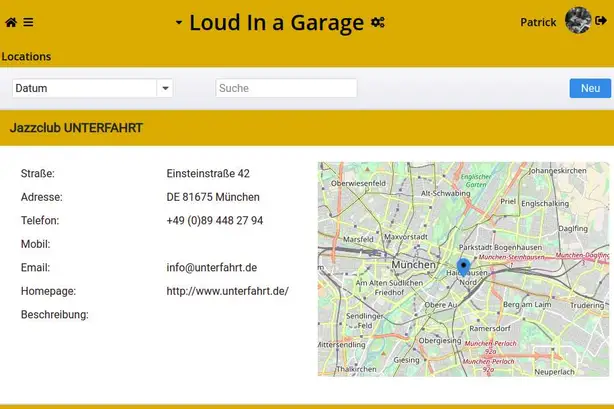Click the Mobil: field label
The height and width of the screenshot is (409, 614).
36,244
